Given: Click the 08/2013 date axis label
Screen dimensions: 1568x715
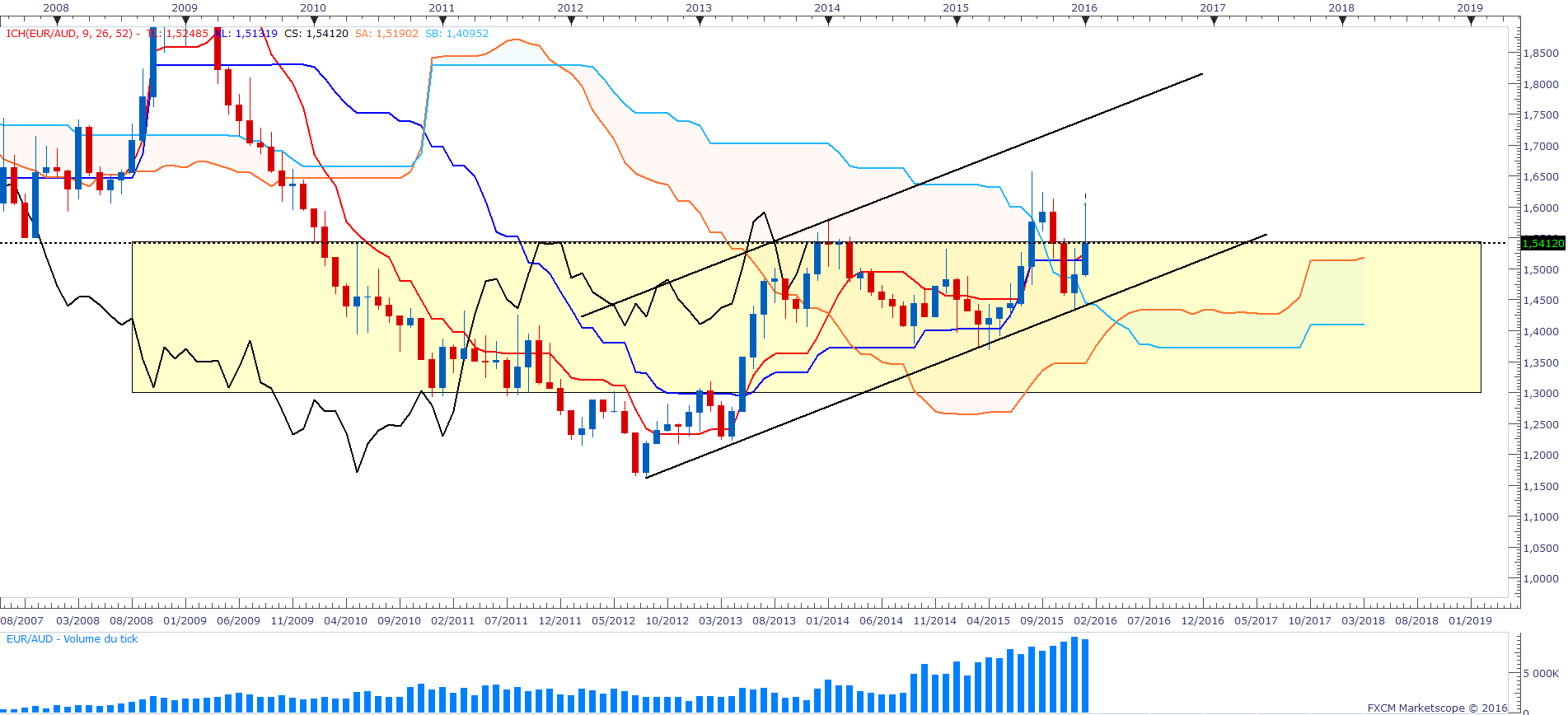Looking at the screenshot, I should (774, 620).
